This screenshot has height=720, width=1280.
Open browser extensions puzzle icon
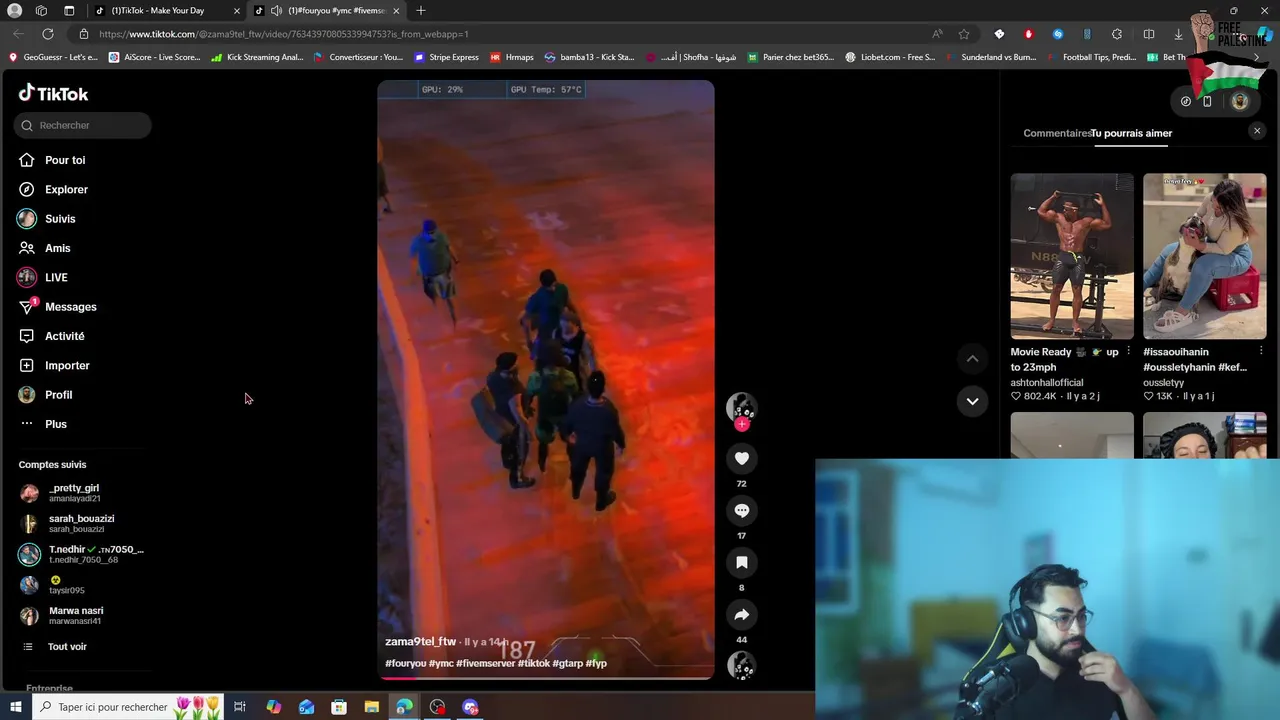[x=1117, y=34]
